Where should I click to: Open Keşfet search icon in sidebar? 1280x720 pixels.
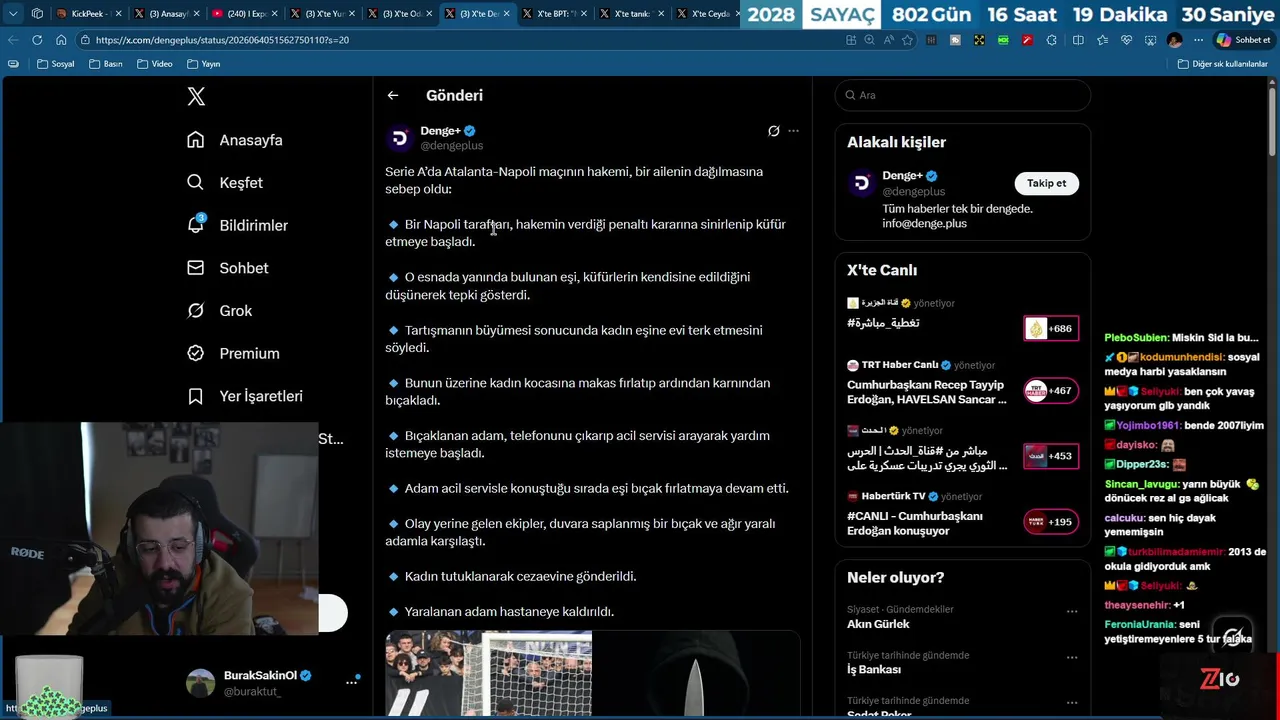196,183
